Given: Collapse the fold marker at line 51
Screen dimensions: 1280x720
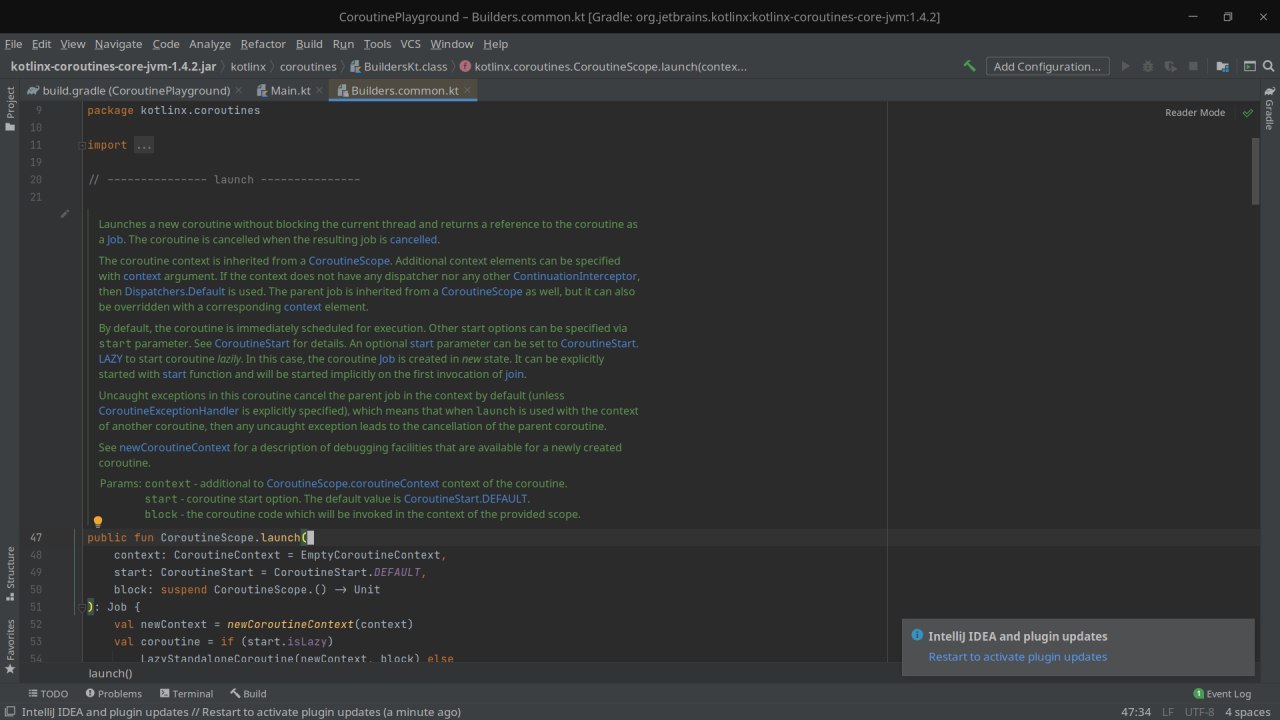Looking at the screenshot, I should click(81, 606).
